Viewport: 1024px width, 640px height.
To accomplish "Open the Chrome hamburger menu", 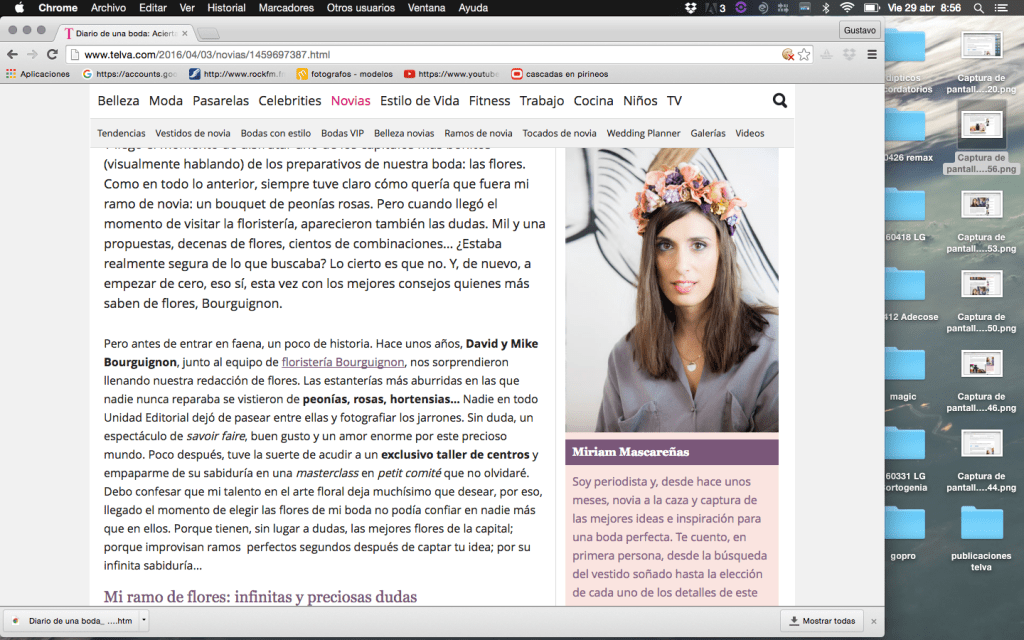I will click(x=872, y=54).
